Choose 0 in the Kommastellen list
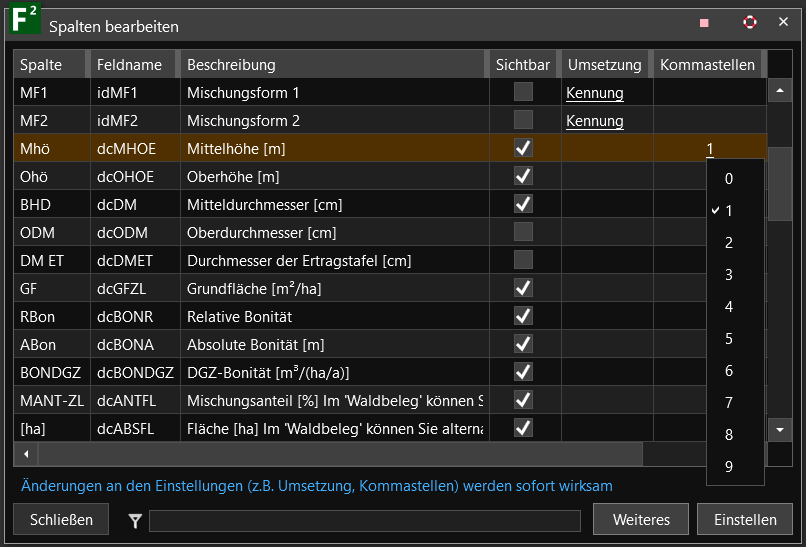The width and height of the screenshot is (806, 547). coord(729,179)
